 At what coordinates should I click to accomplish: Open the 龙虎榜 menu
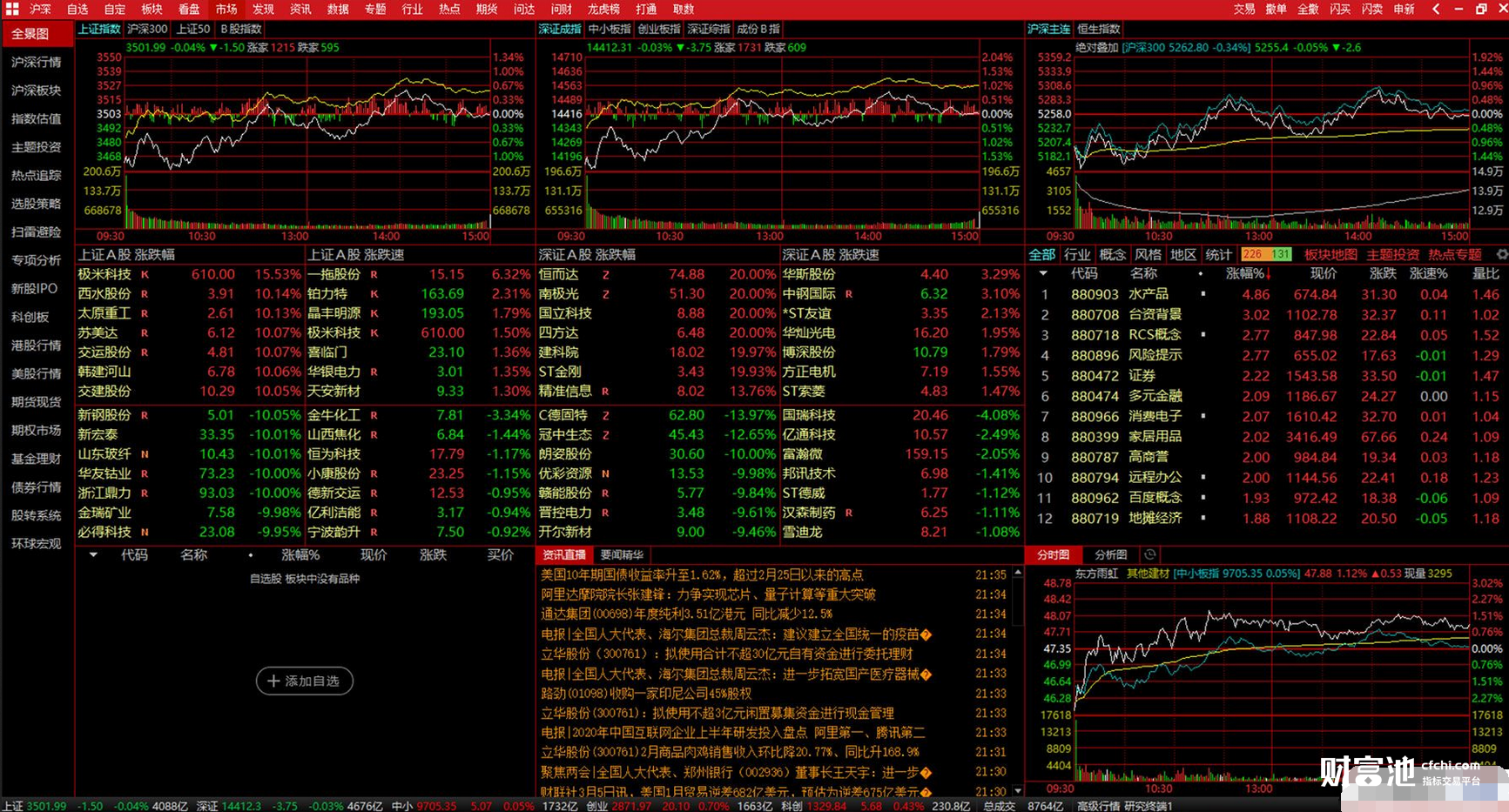(603, 9)
